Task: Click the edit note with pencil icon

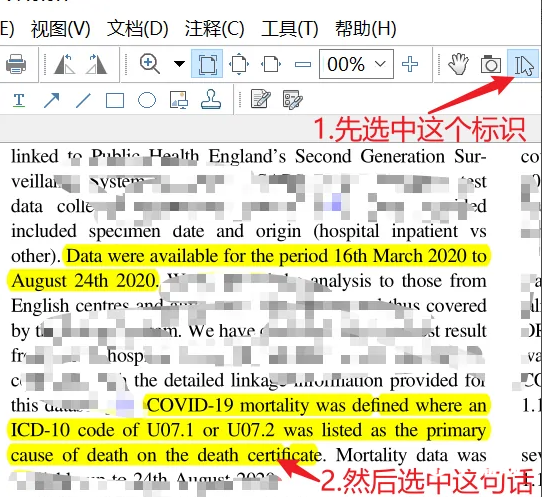Action: click(x=261, y=99)
